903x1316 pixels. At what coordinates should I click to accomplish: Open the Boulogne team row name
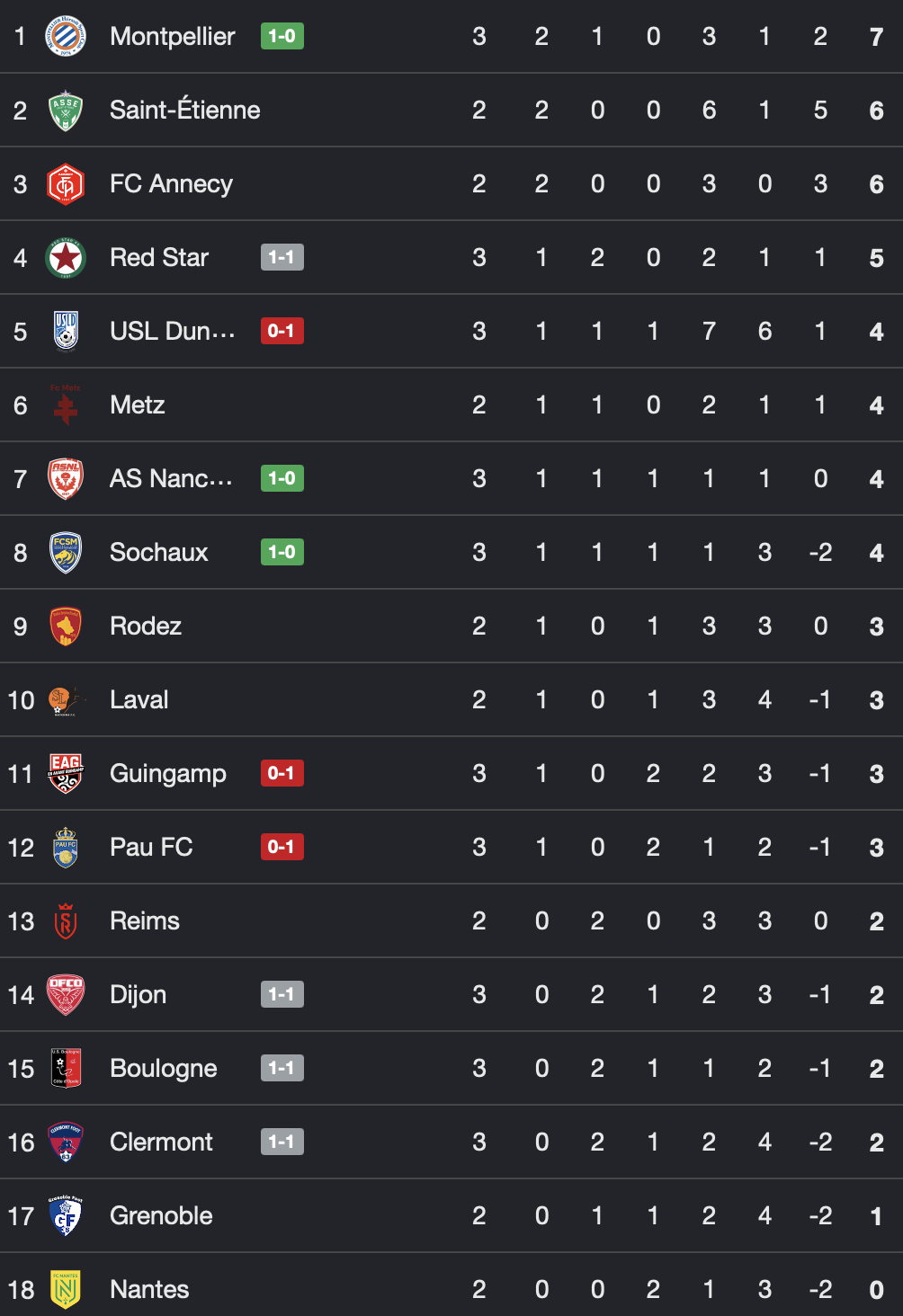click(x=164, y=1069)
